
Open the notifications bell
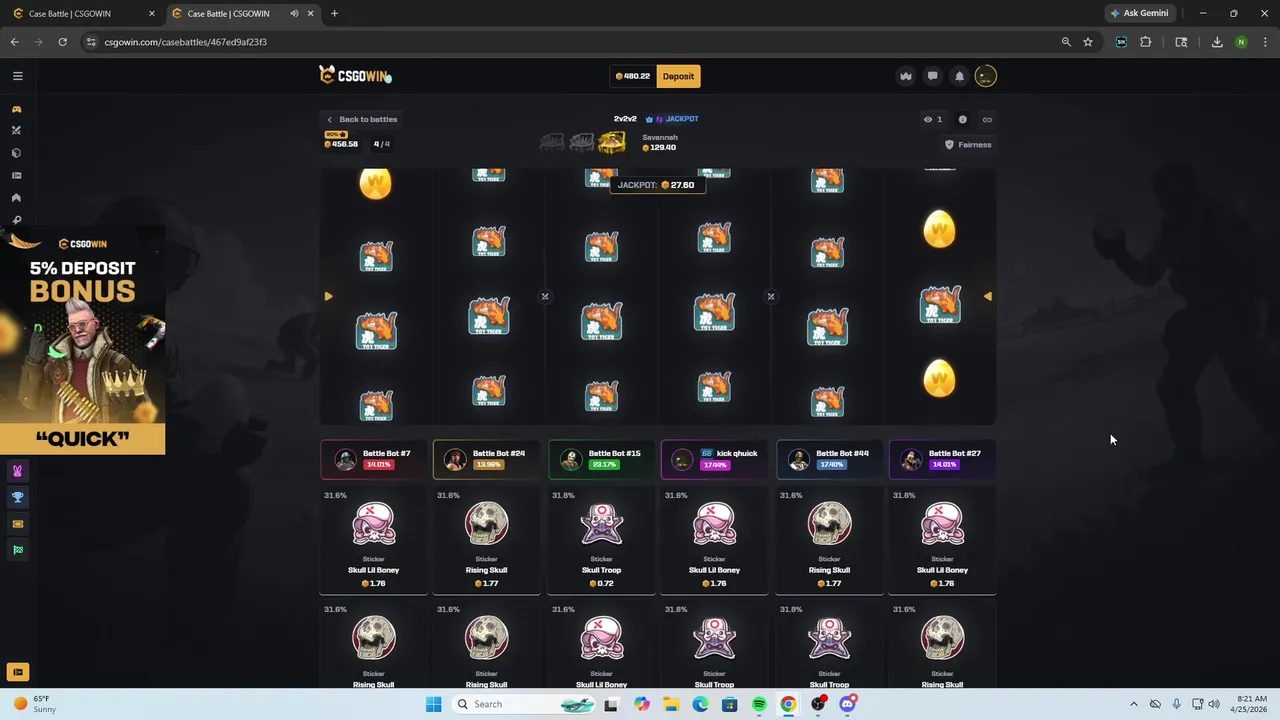click(x=959, y=76)
